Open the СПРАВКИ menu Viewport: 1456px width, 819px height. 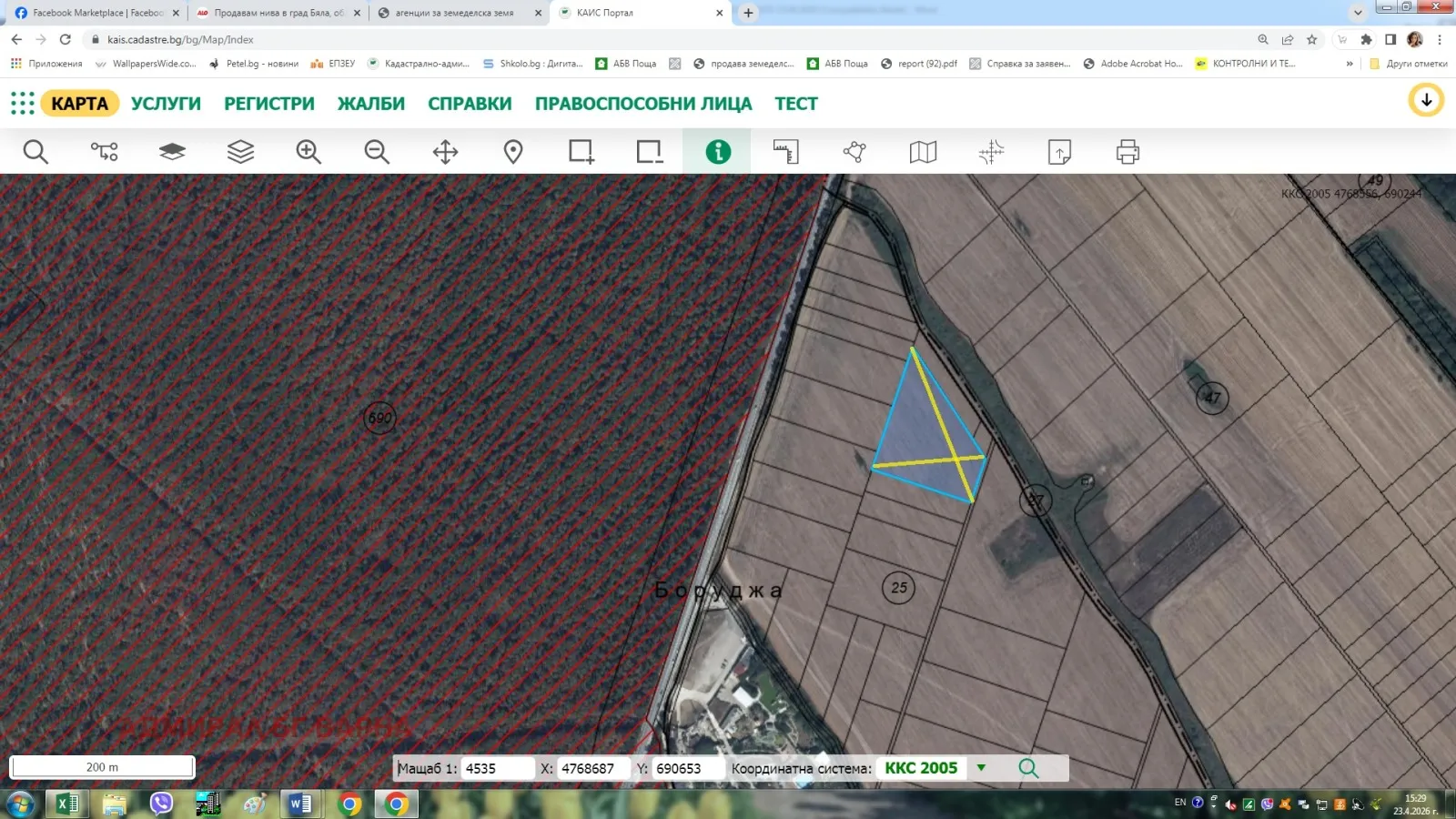click(x=470, y=104)
